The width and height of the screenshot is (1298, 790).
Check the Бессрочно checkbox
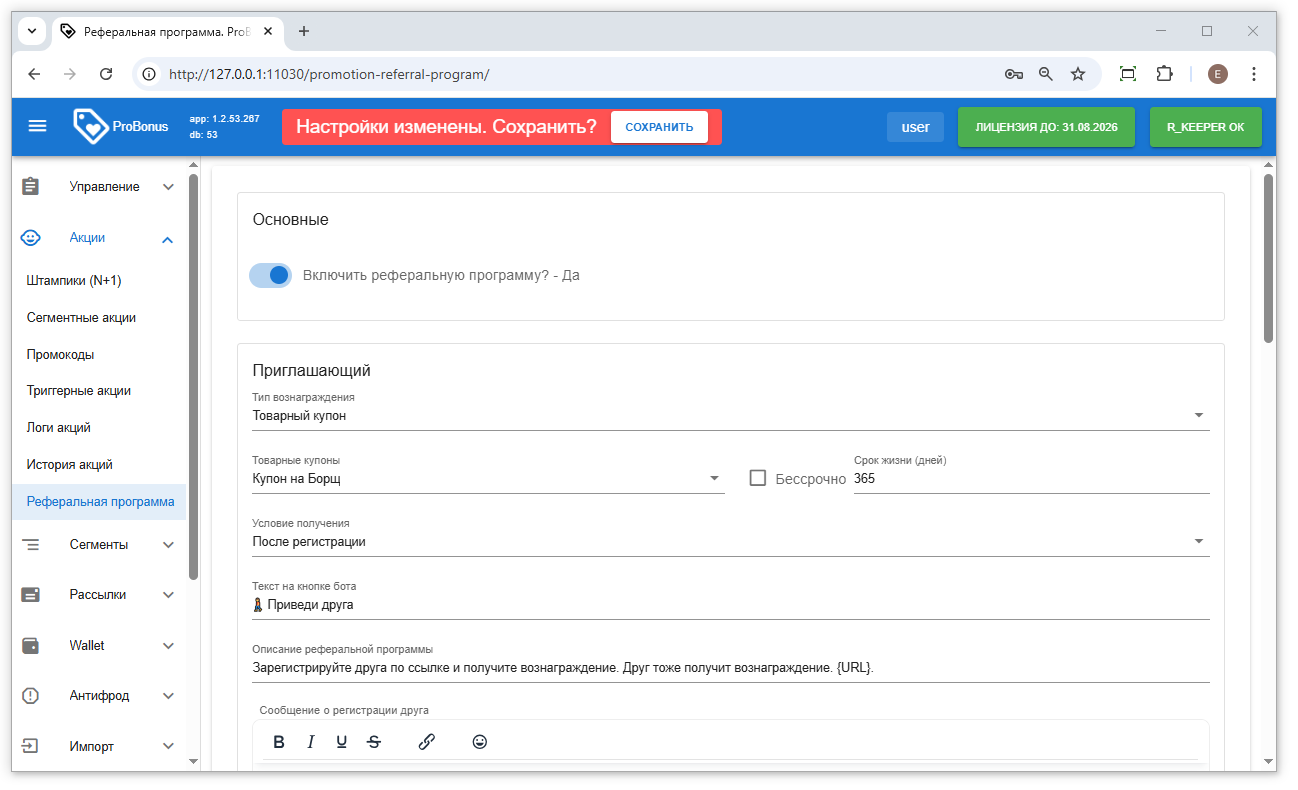point(758,478)
